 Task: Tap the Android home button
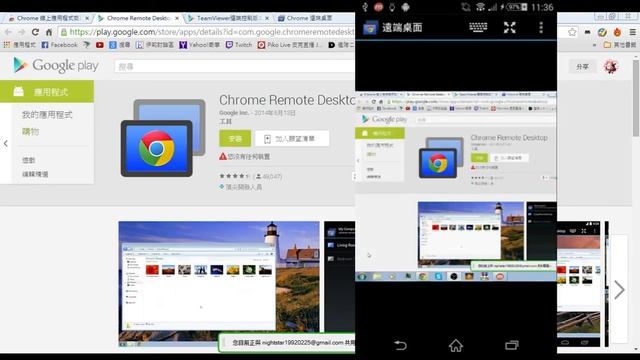click(x=456, y=345)
